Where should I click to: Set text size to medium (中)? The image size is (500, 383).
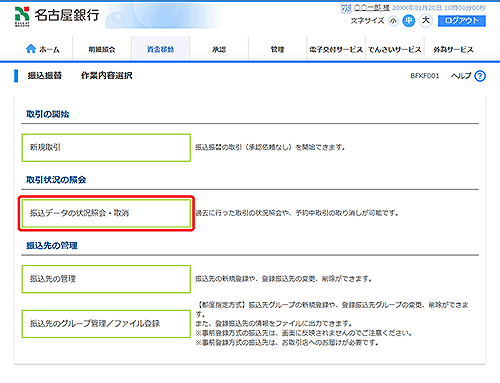point(409,21)
